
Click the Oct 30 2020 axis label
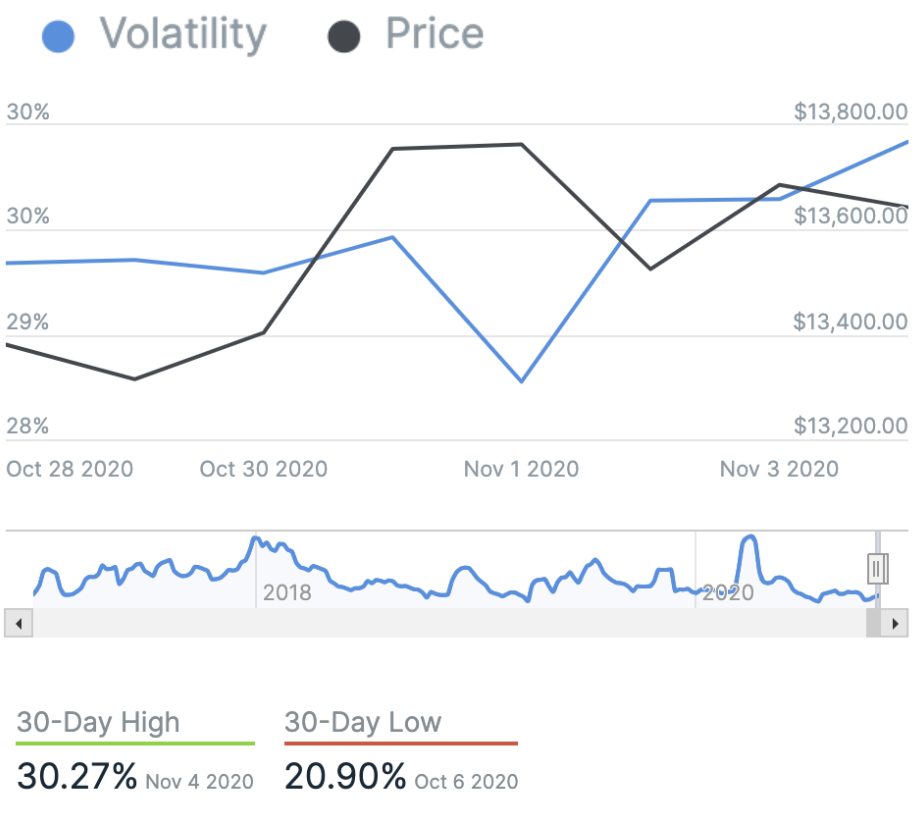pos(263,469)
